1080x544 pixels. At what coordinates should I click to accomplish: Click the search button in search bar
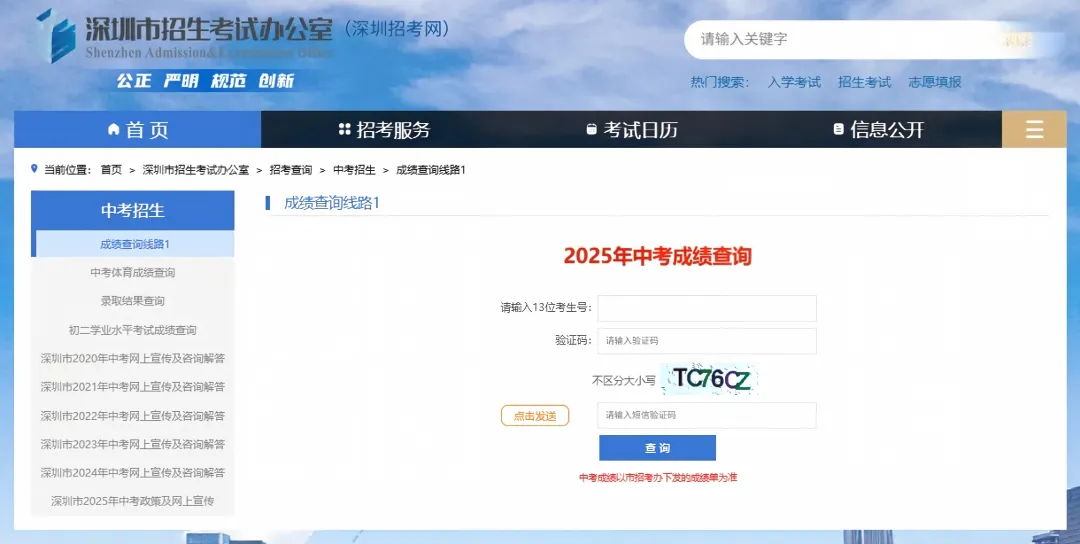tap(1019, 40)
